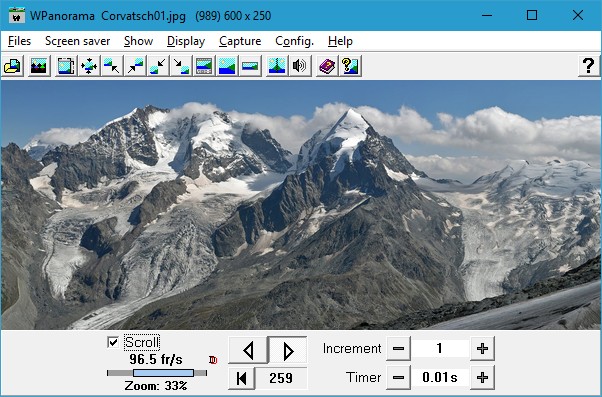The image size is (602, 397).
Task: Click the scroll left arrow button
Action: click(x=248, y=350)
